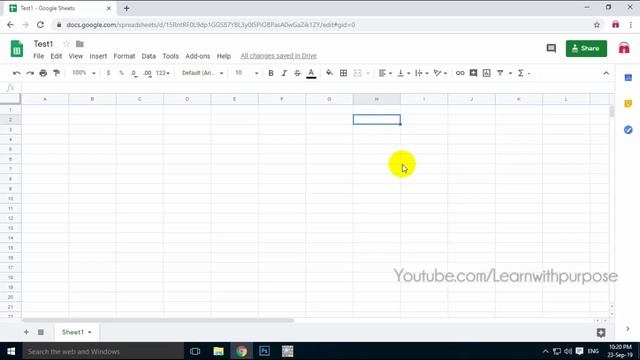Click the filter icon in toolbar
This screenshot has width=640, height=360.
tap(500, 73)
